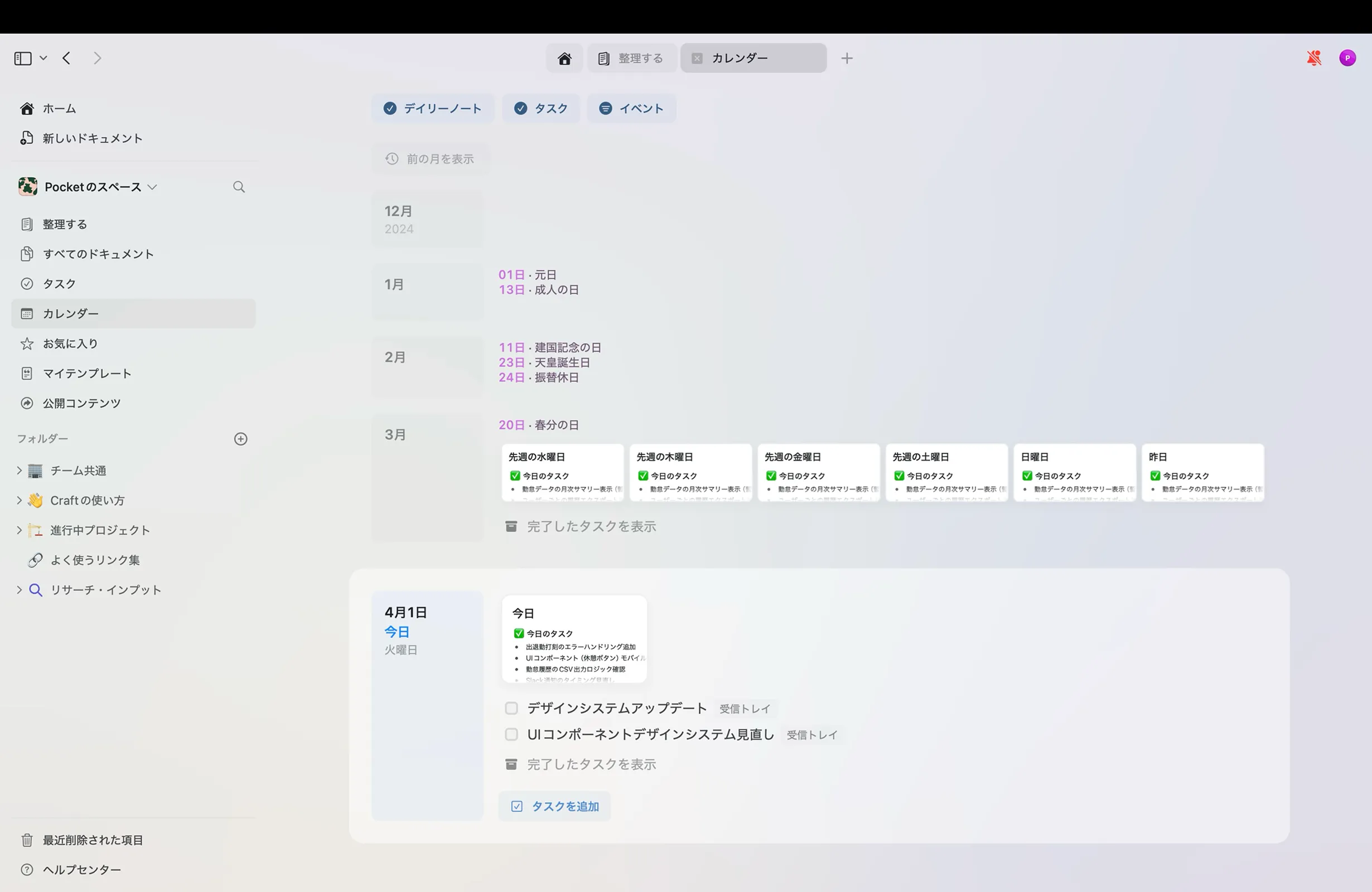This screenshot has height=892, width=1372.
Task: Open the profile avatar P
Action: click(1348, 57)
